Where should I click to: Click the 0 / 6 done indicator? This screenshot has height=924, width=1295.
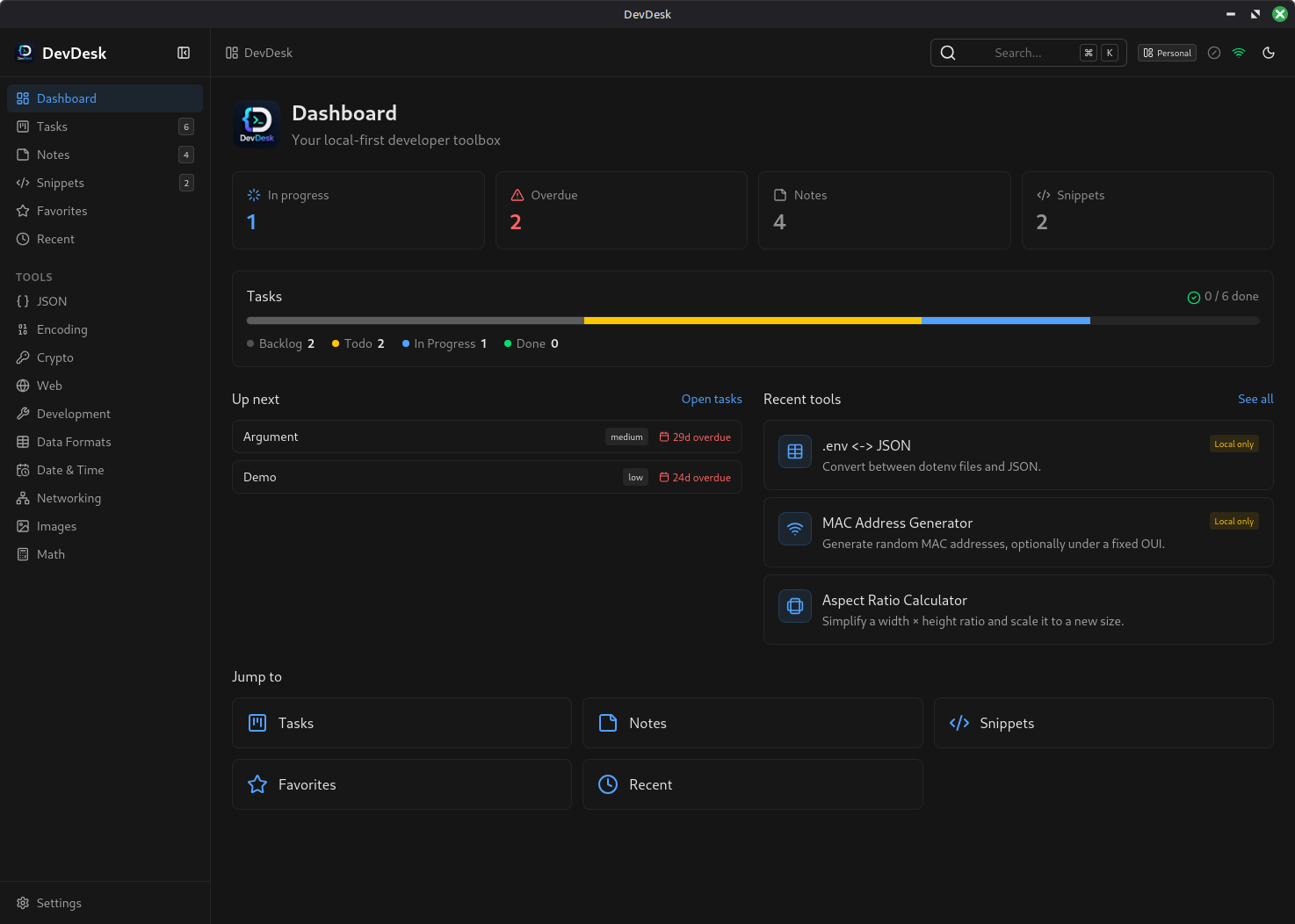point(1223,297)
